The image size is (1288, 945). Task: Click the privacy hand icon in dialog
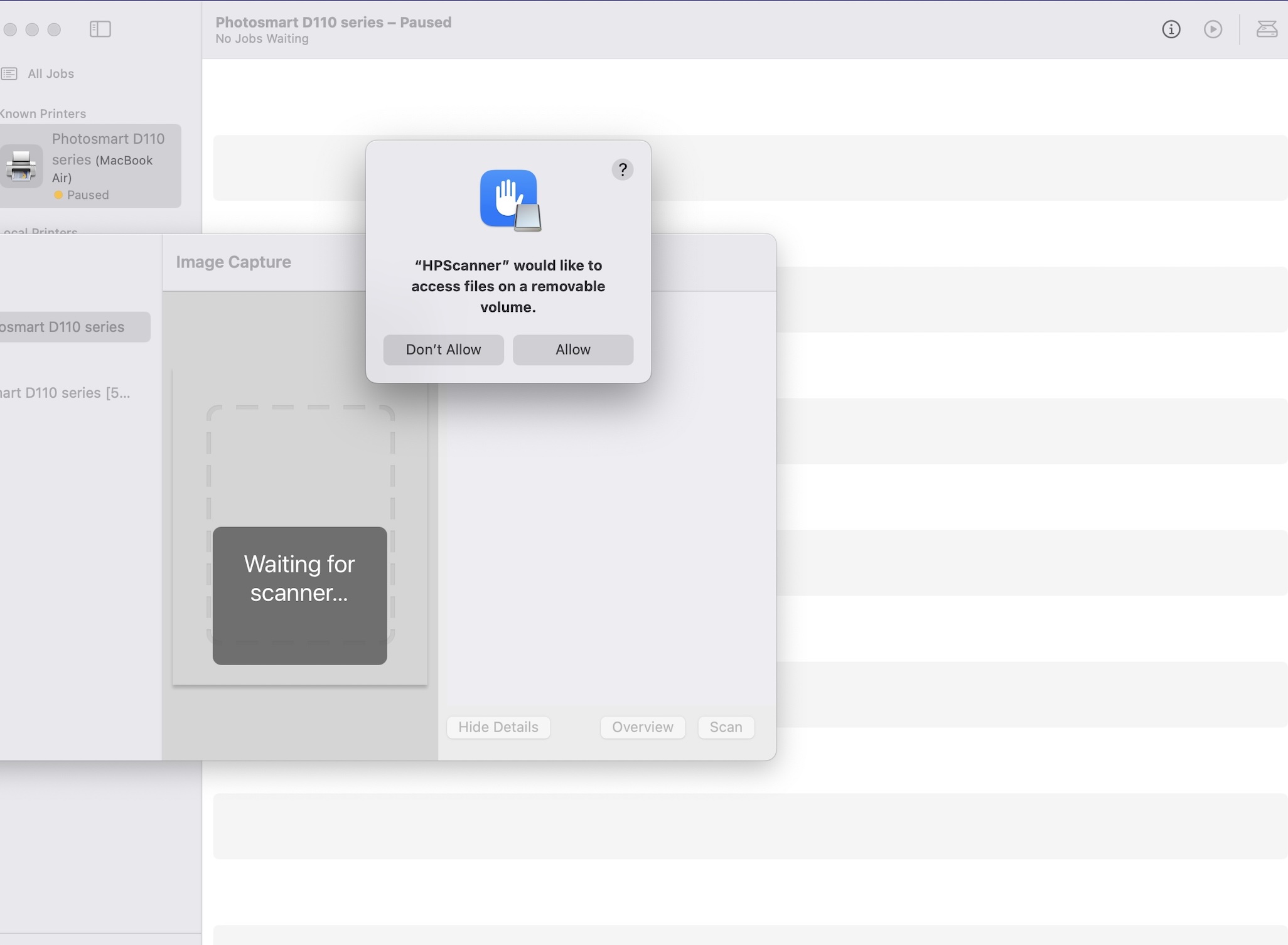(508, 198)
